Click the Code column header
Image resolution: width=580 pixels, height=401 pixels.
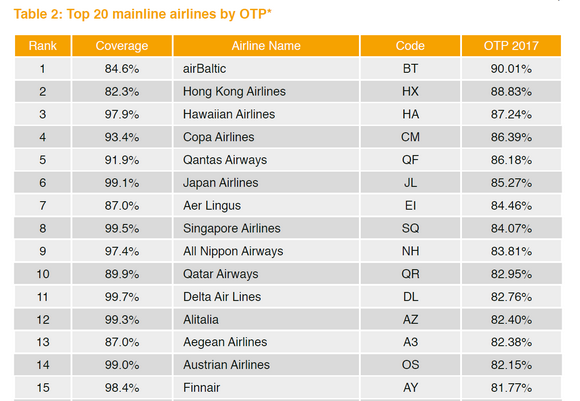(x=410, y=46)
